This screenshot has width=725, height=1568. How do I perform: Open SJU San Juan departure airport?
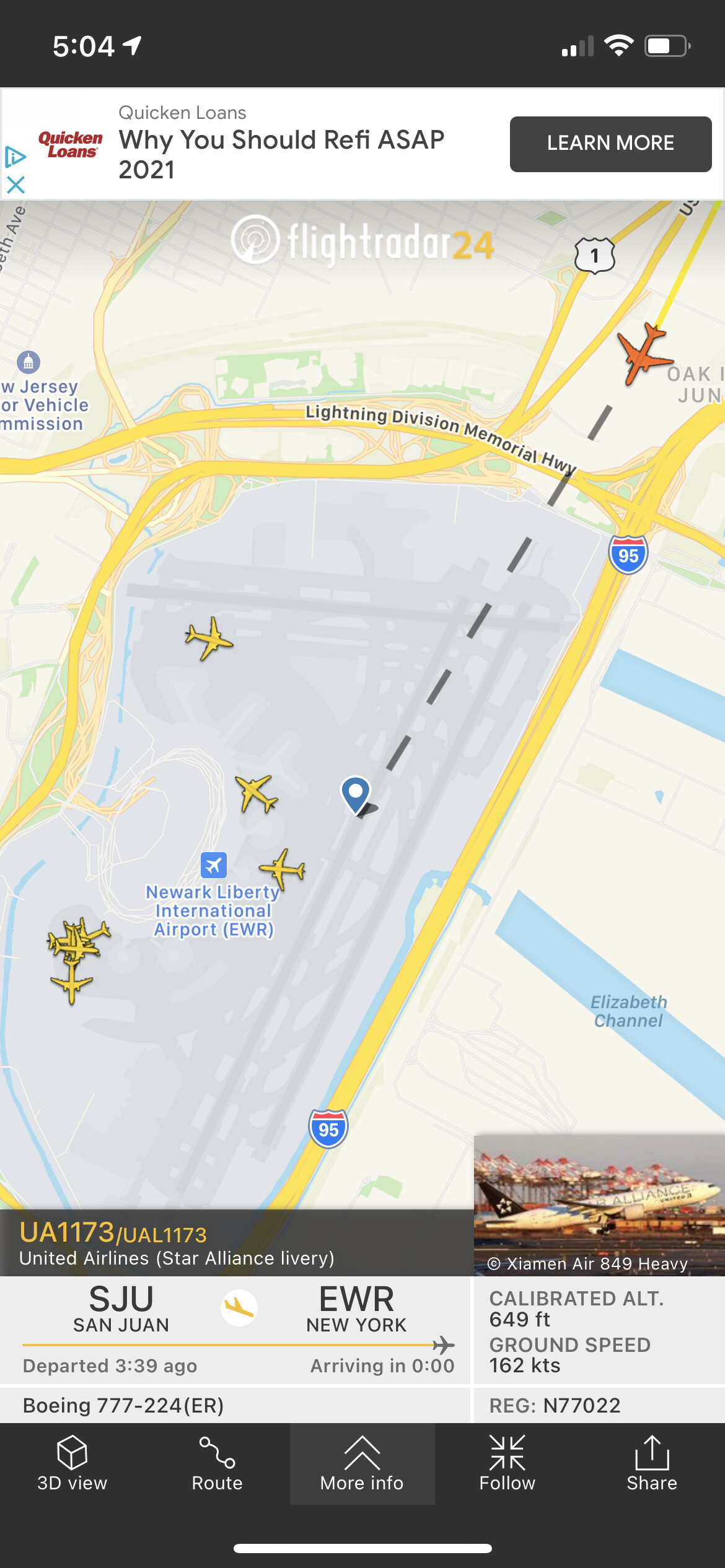[121, 1308]
